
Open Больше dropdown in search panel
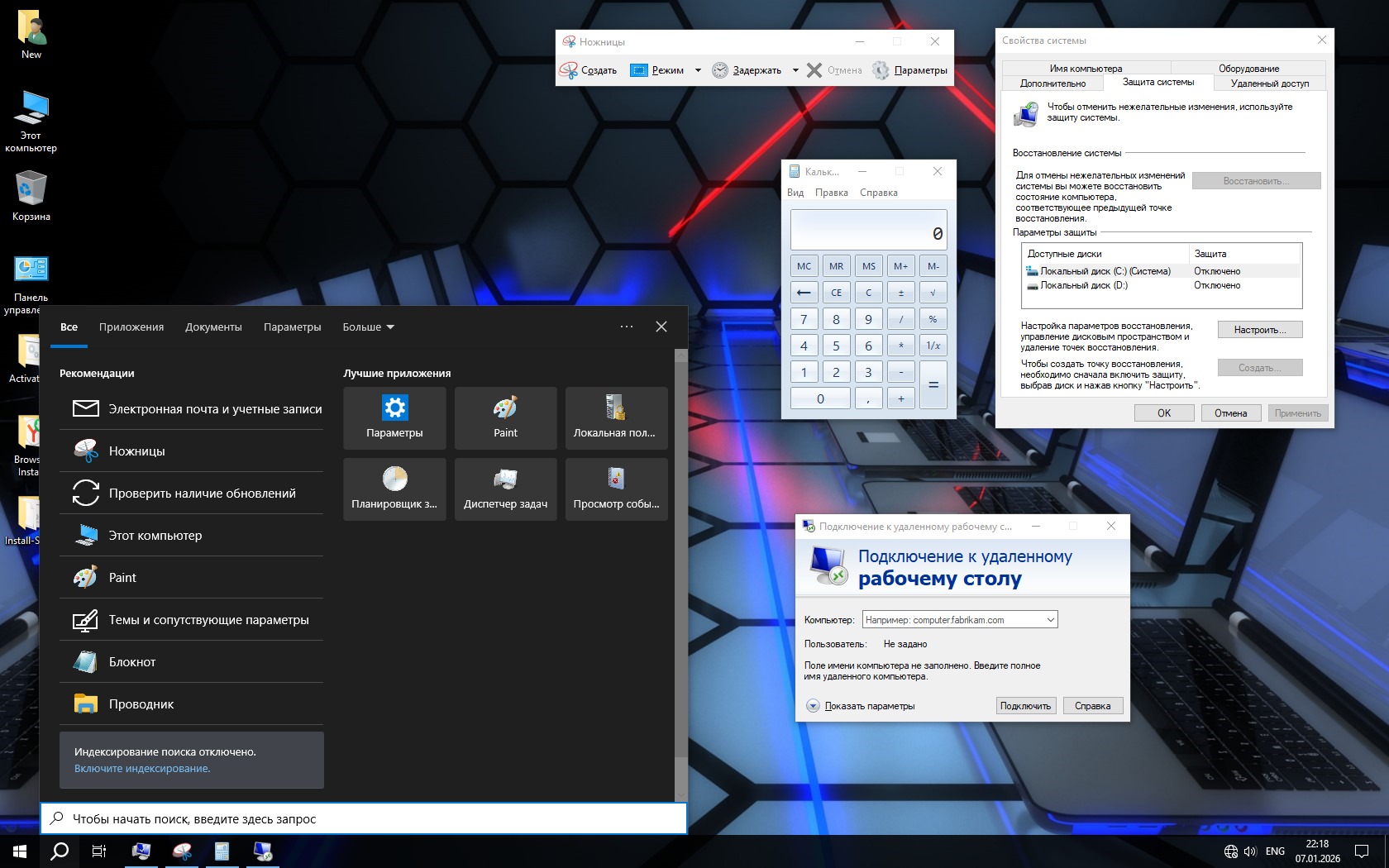[368, 327]
